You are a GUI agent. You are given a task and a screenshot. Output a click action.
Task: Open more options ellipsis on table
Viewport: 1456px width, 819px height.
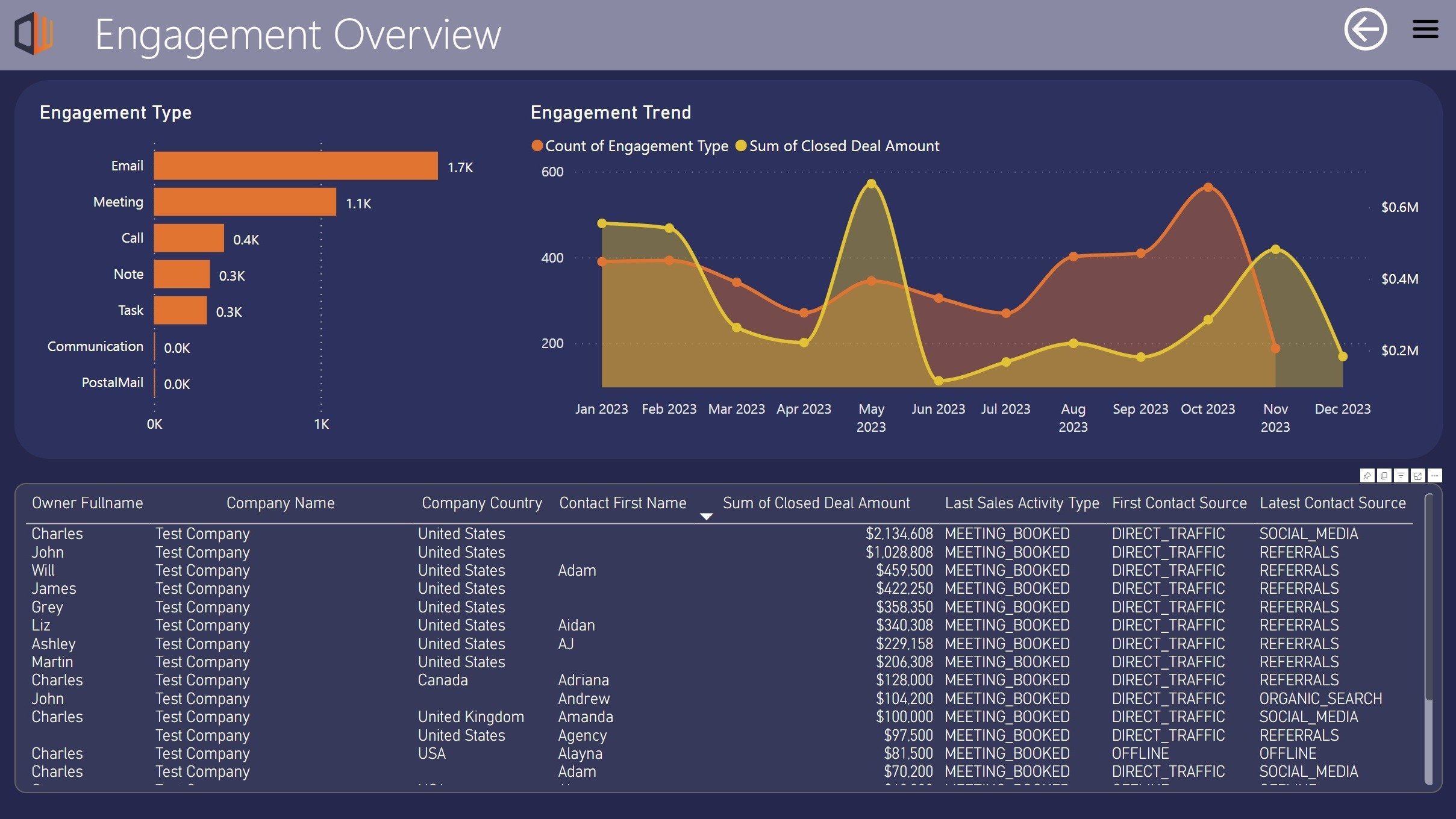point(1435,476)
